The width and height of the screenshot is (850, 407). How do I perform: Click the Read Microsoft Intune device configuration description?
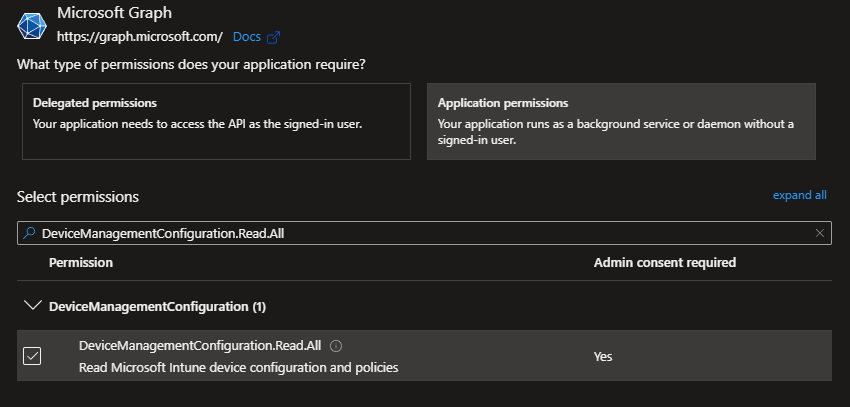tap(238, 367)
